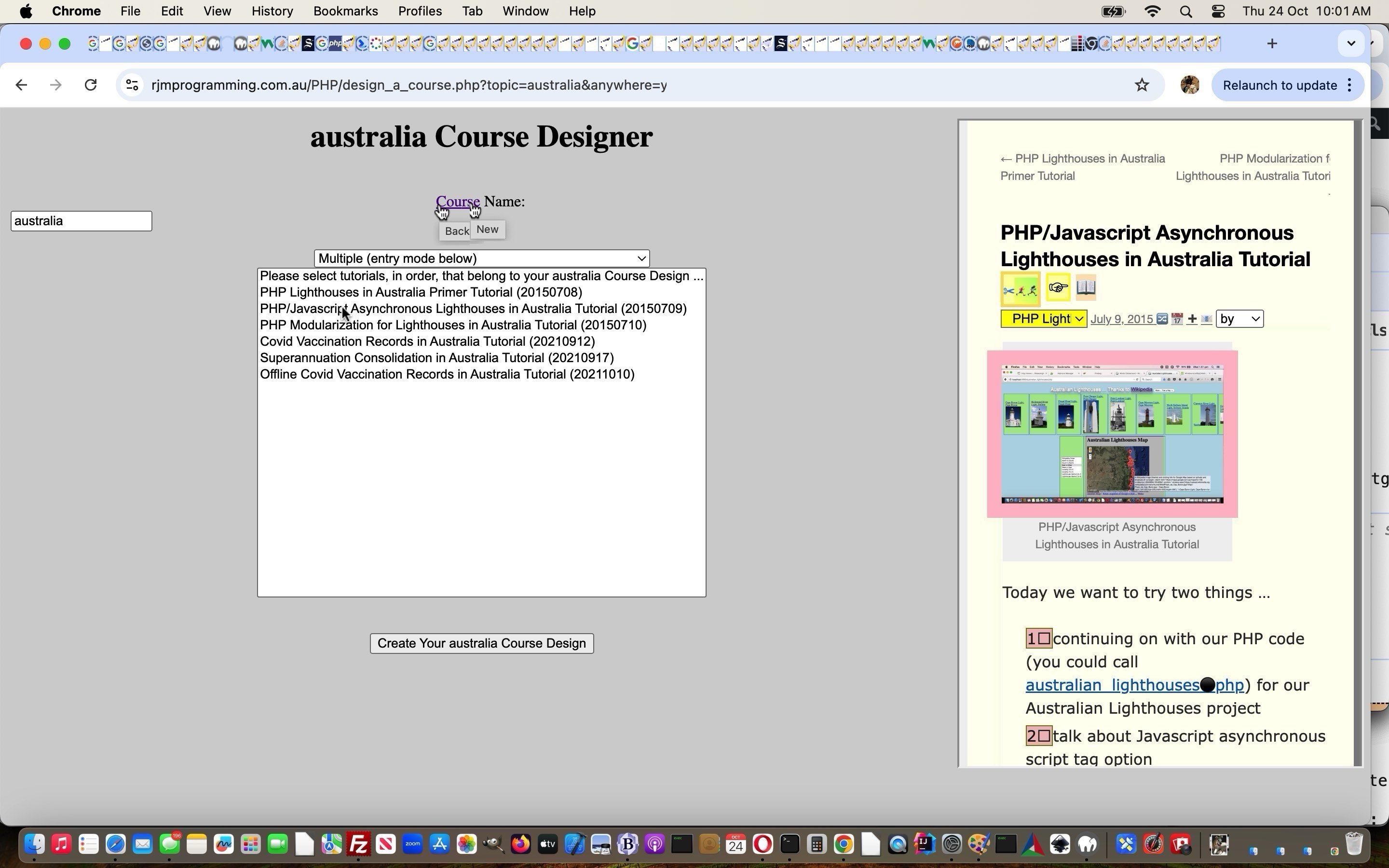Click the open book icon under article title

coord(1086,287)
